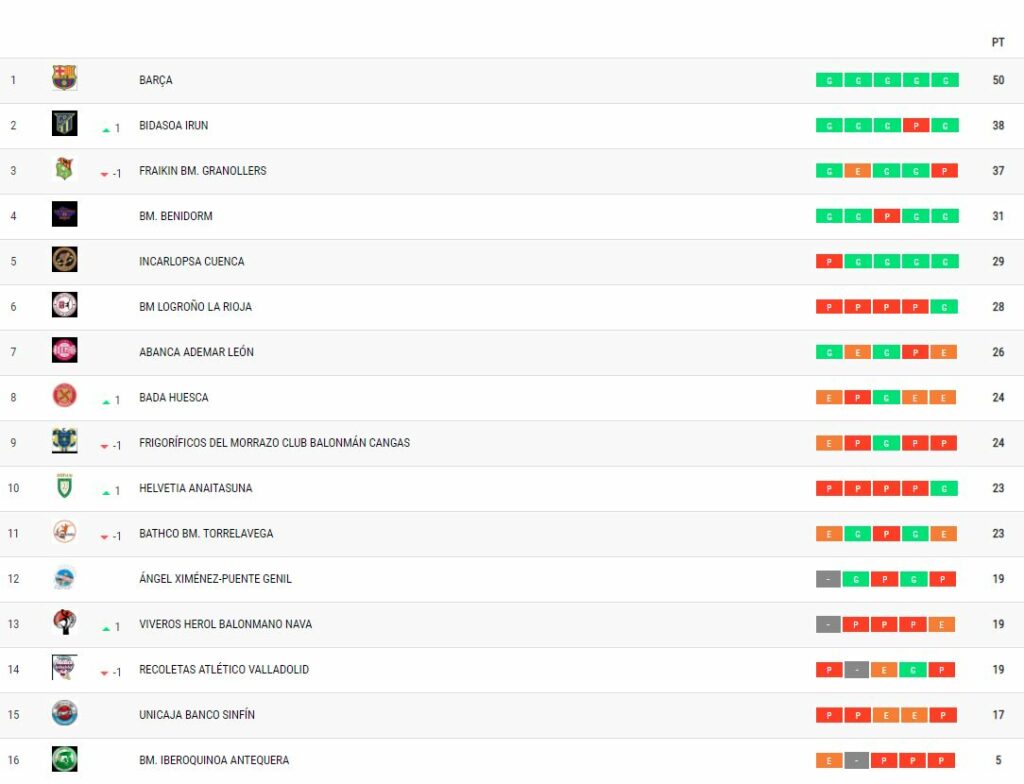Click Barça's 50 points value
Screen dimensions: 1024x784
998,80
